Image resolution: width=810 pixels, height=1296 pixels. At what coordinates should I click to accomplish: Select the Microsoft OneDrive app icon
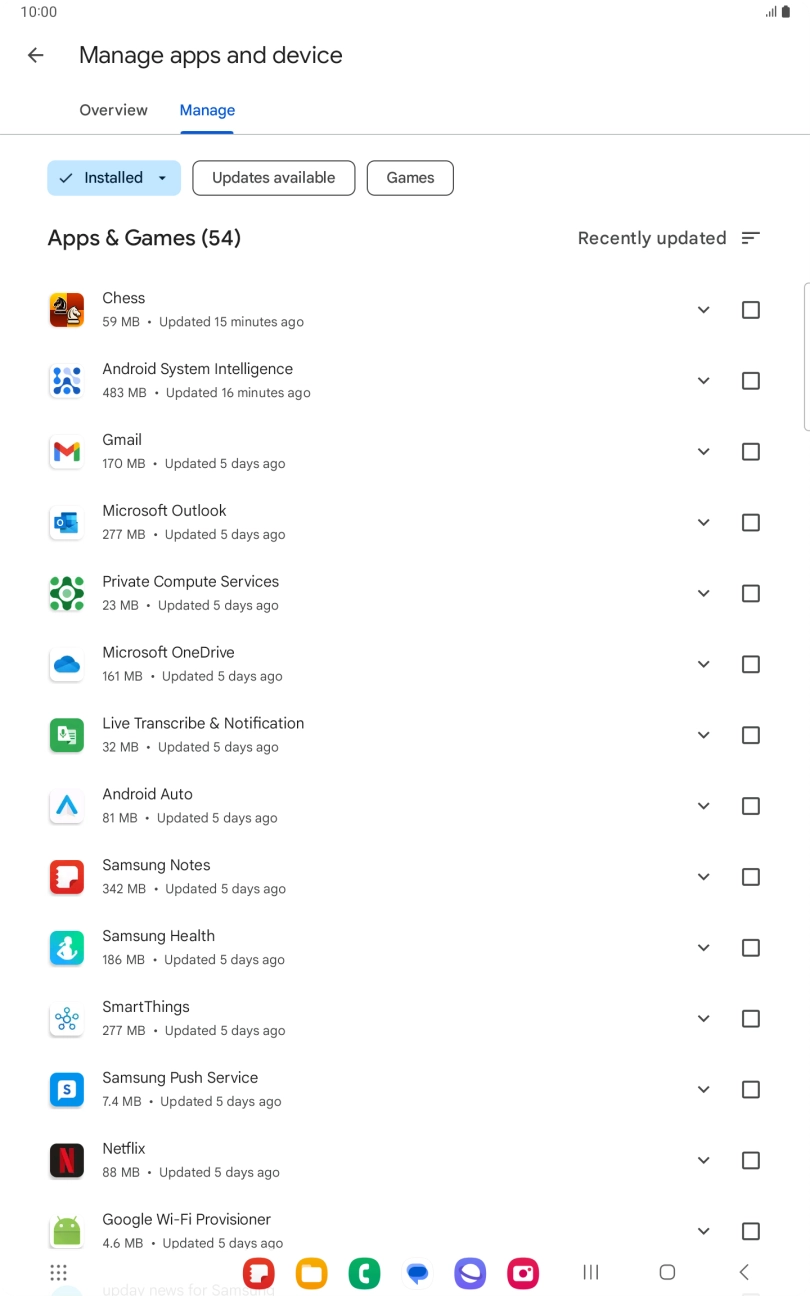click(x=66, y=664)
